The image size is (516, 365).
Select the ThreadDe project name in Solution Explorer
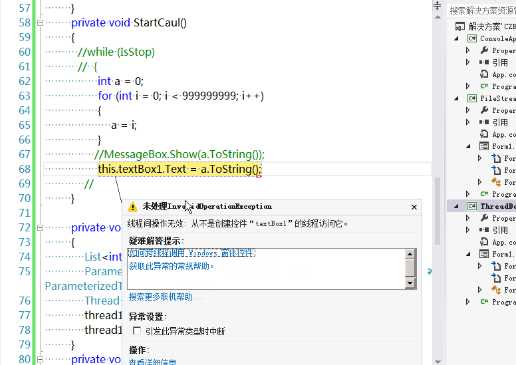498,206
